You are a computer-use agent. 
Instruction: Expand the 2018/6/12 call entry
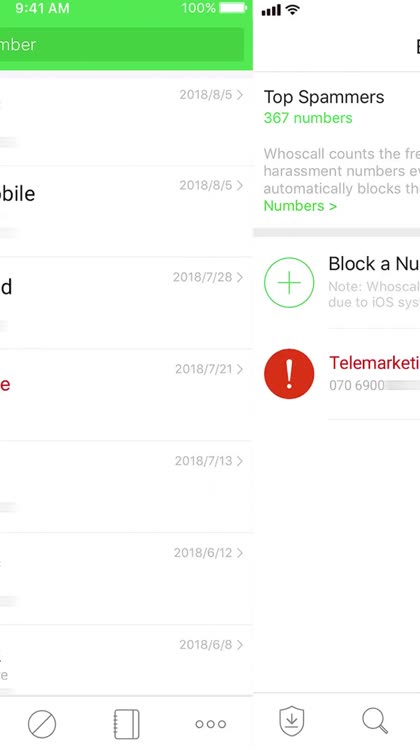point(126,579)
